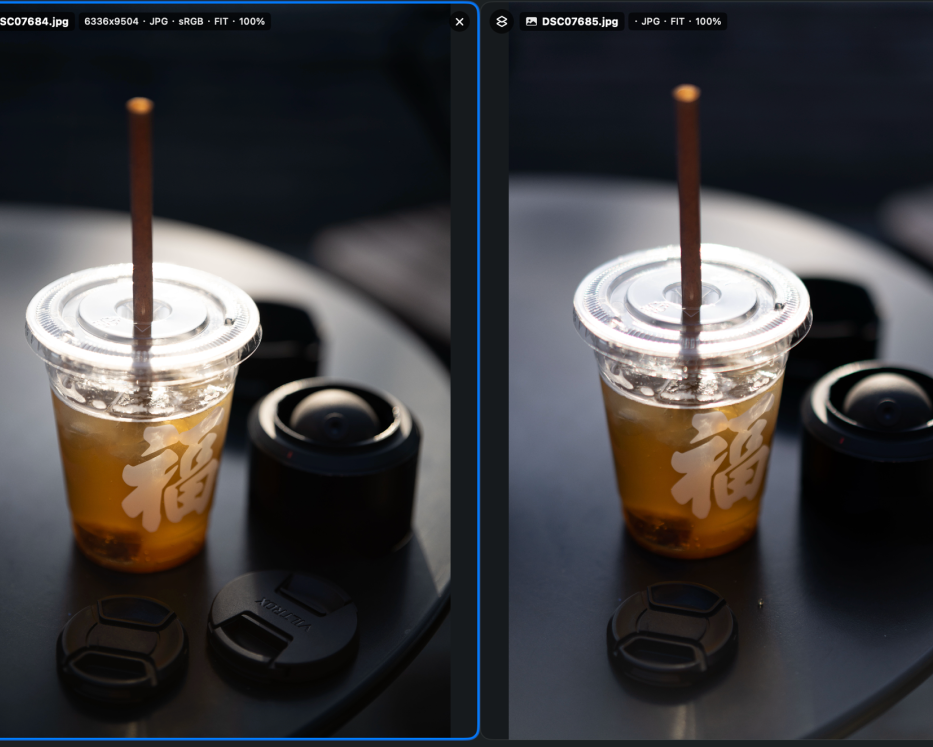Viewport: 933px width, 747px height.
Task: Click the stacked layers icon in right pane
Action: pyautogui.click(x=502, y=21)
